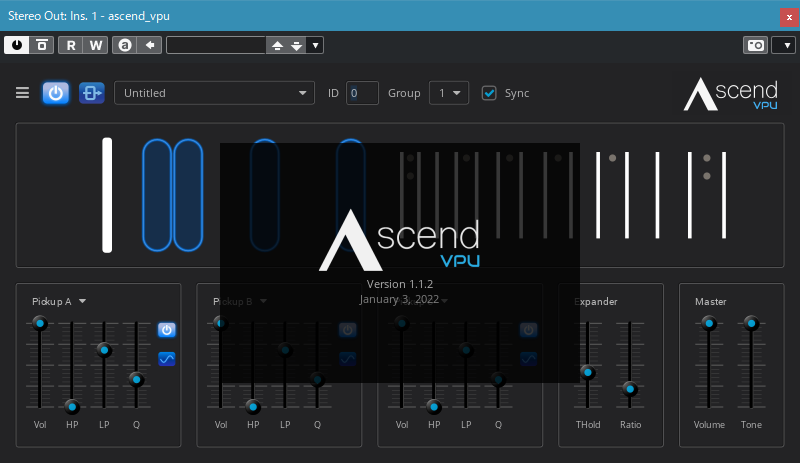This screenshot has width=800, height=463.
Task: Load next preset with down arrow
Action: click(296, 45)
